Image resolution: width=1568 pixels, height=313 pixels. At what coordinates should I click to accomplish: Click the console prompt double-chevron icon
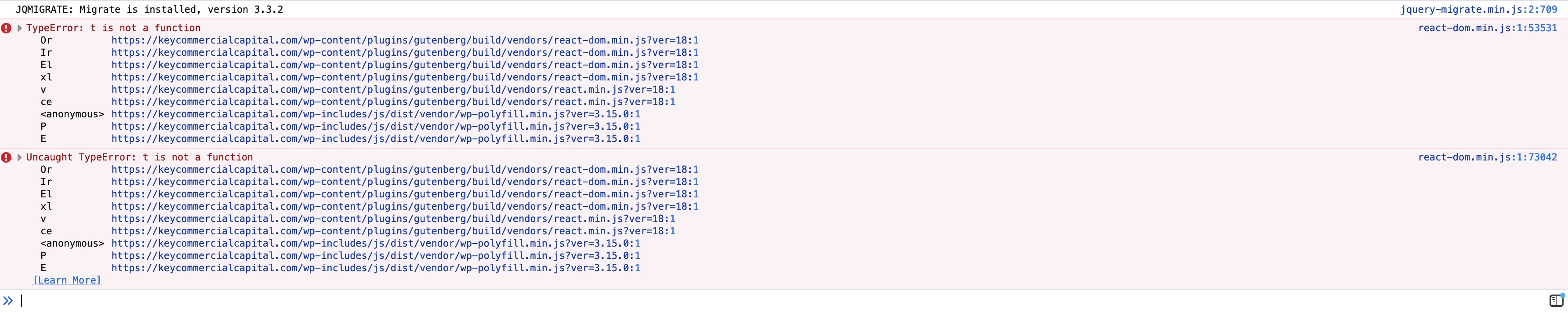(8, 300)
